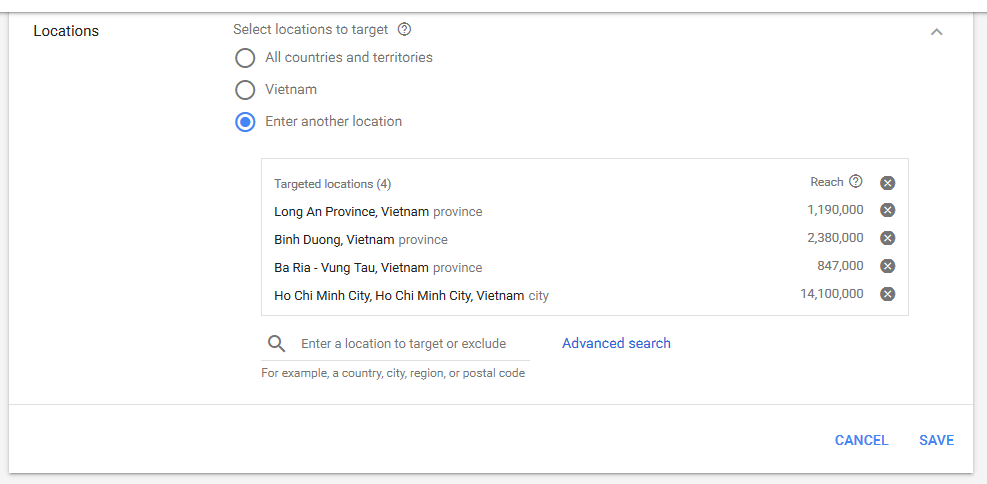Click the location search magnifier icon

276,344
